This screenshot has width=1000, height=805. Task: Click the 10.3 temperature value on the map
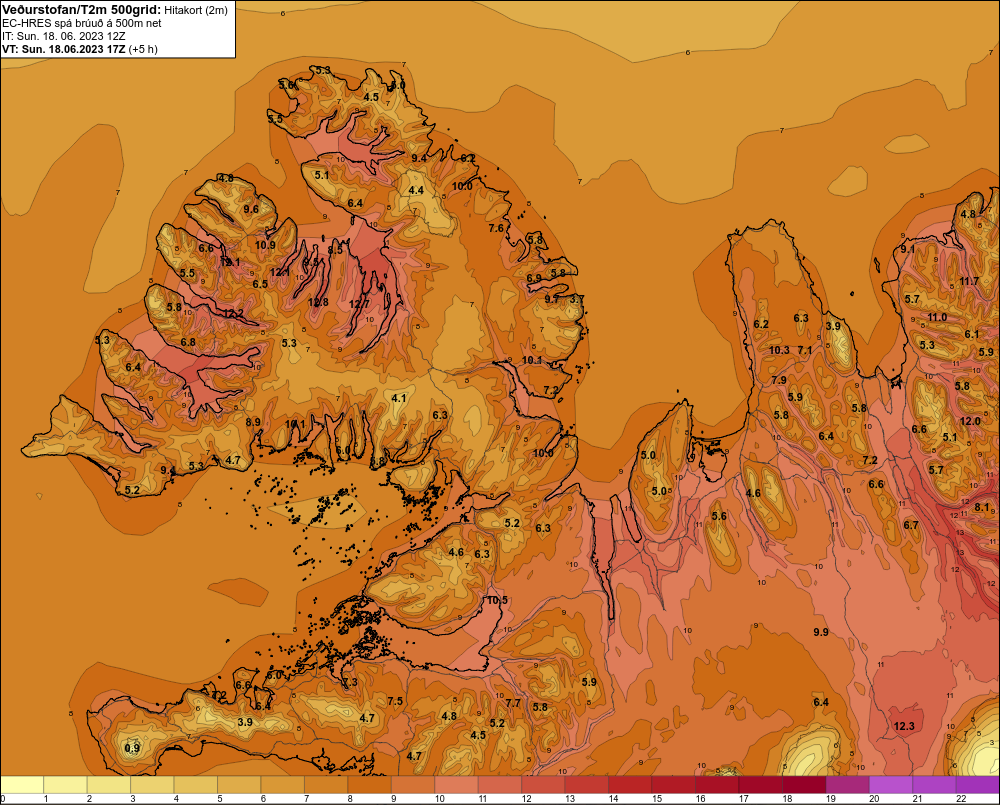[x=779, y=350]
